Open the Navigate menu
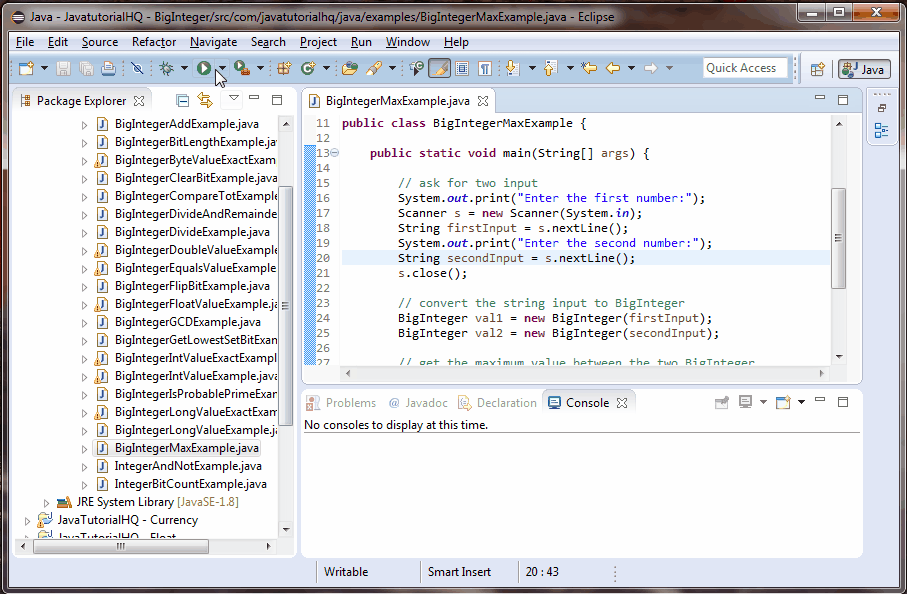 [x=213, y=42]
